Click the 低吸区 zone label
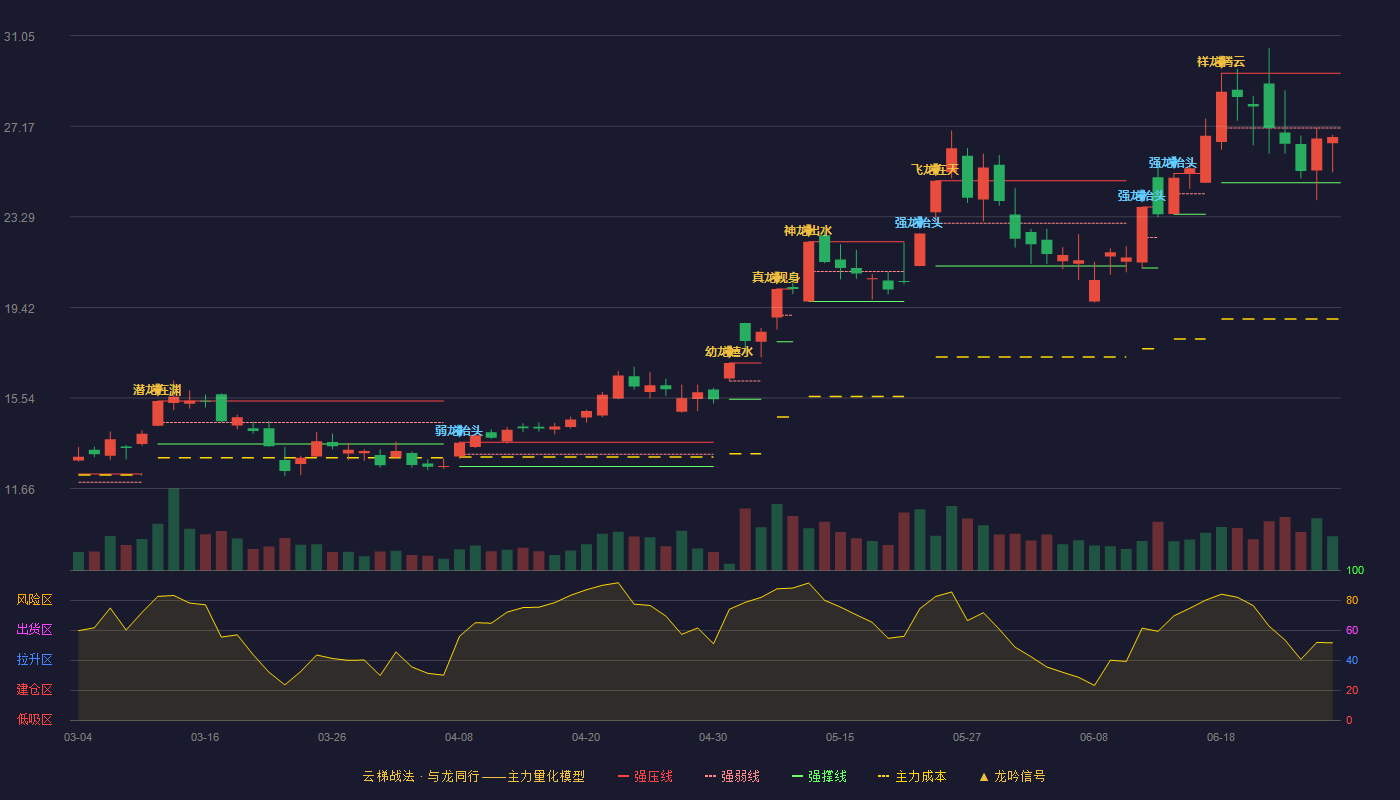The height and width of the screenshot is (800, 1400). [35, 719]
